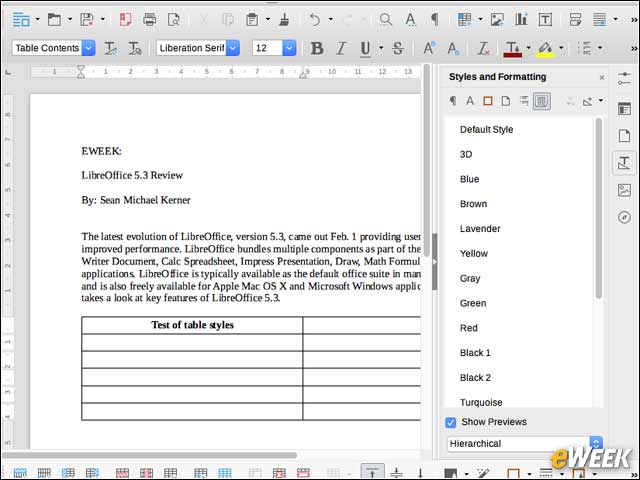Open Find & Replace magnifier icon
640x480 pixels.
tap(385, 19)
